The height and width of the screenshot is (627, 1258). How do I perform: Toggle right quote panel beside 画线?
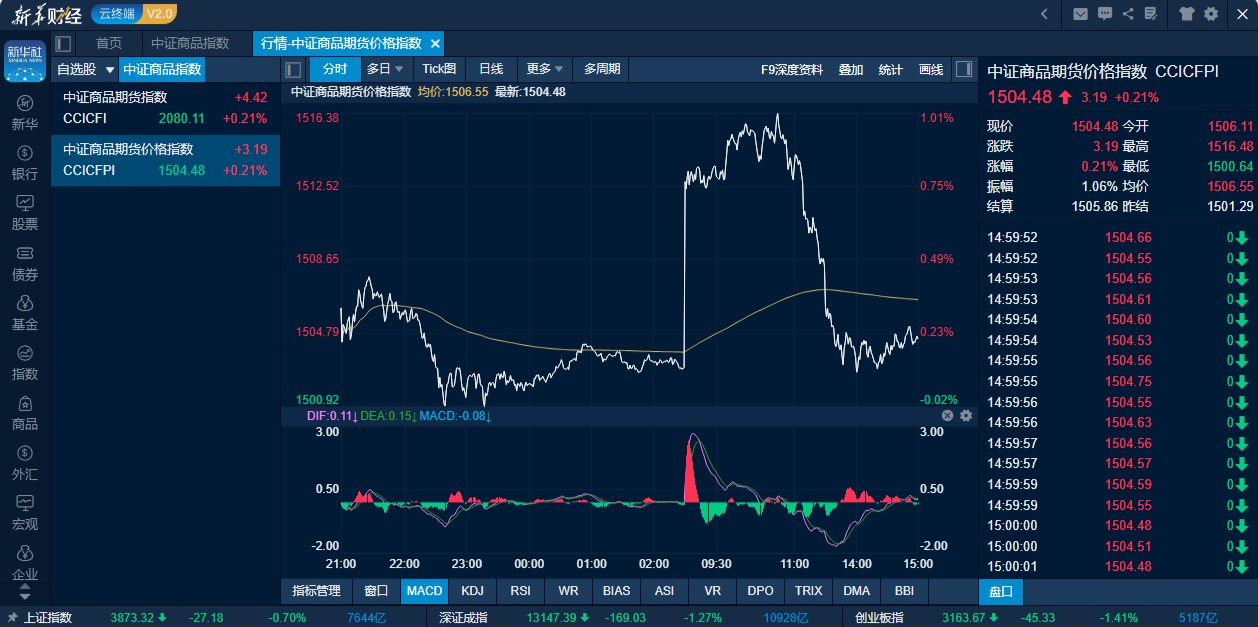(x=963, y=69)
